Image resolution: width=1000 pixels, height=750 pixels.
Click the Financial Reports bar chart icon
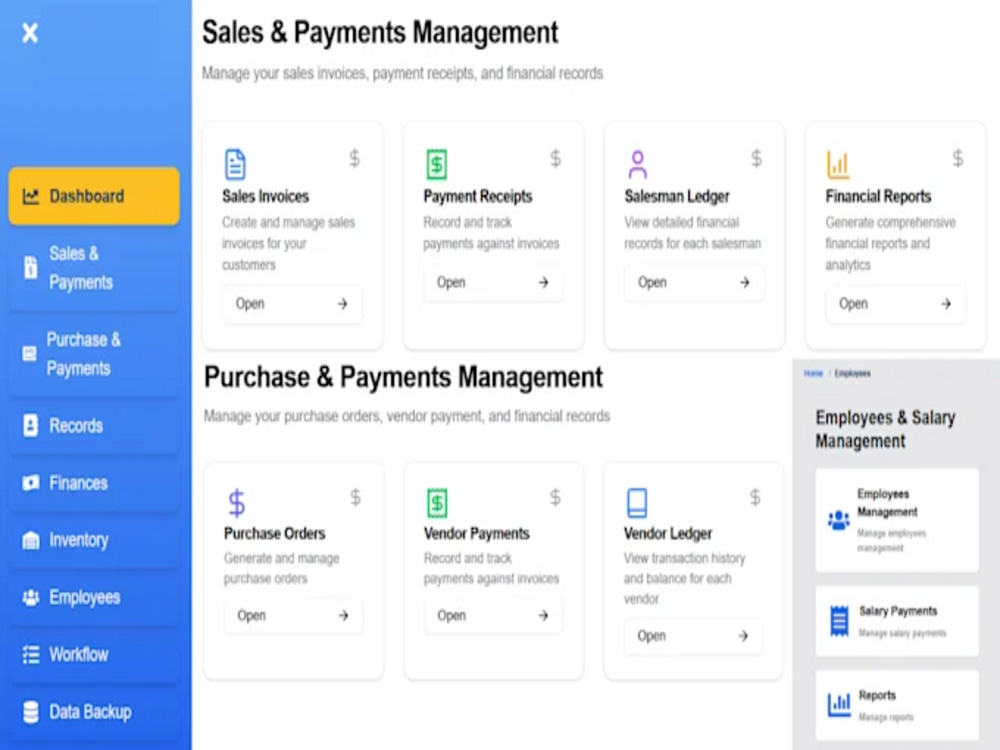pos(838,164)
